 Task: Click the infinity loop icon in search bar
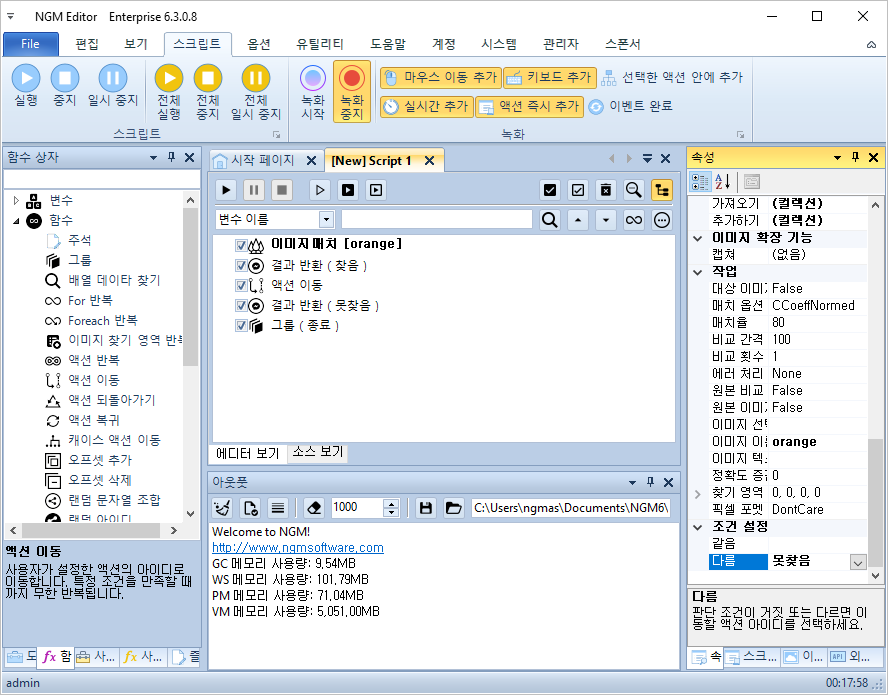634,219
